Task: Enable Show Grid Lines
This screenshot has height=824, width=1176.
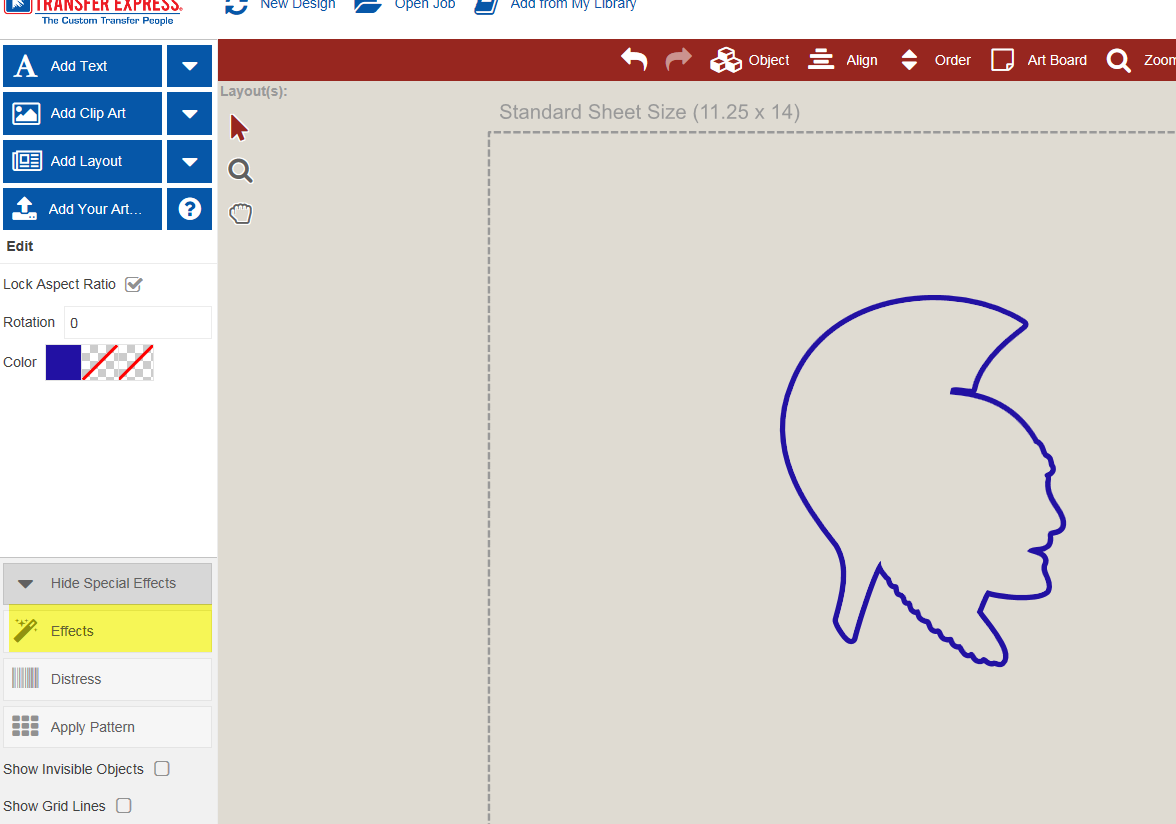Action: pos(123,805)
